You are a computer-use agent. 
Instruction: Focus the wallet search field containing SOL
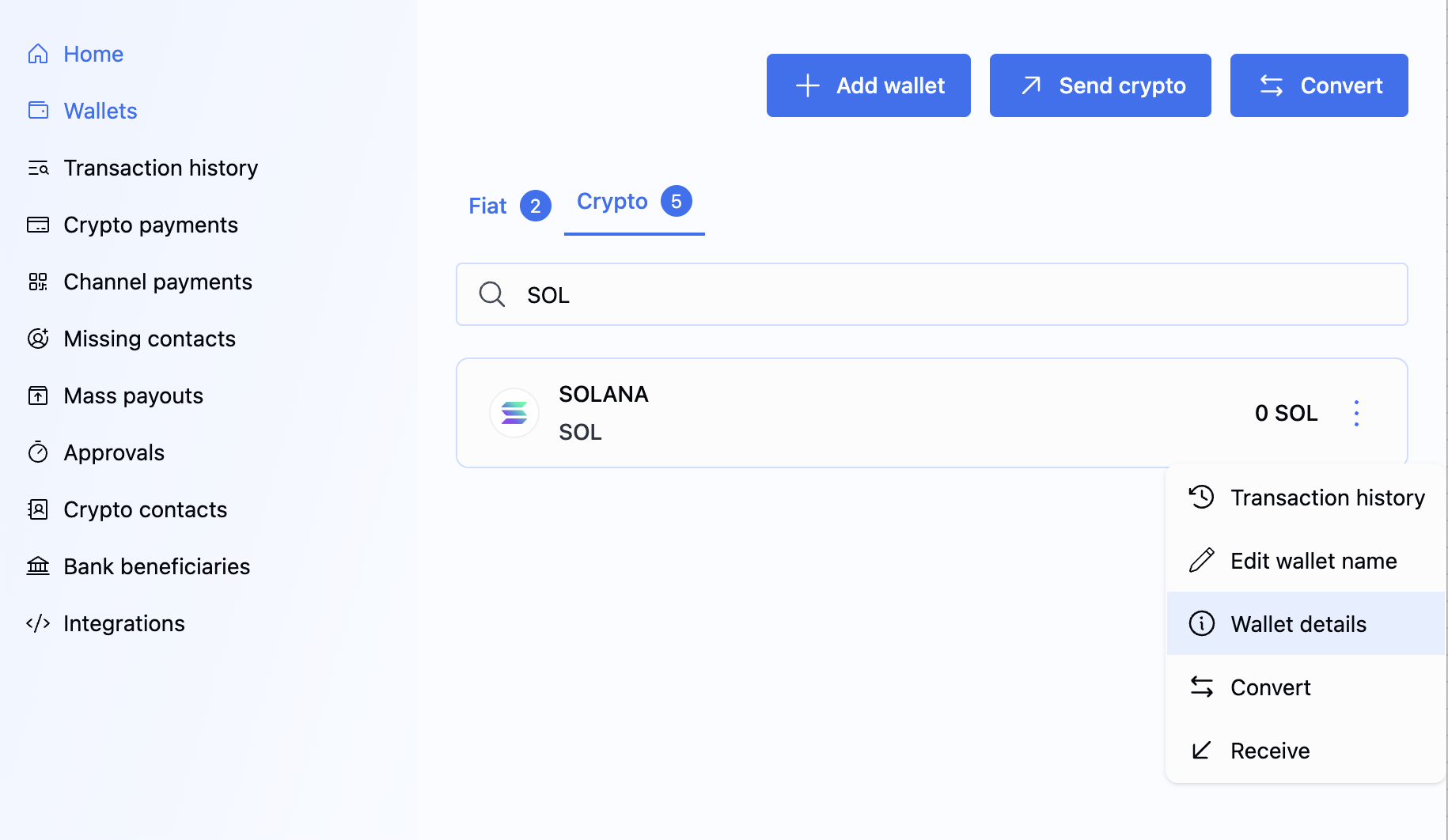tap(950, 294)
